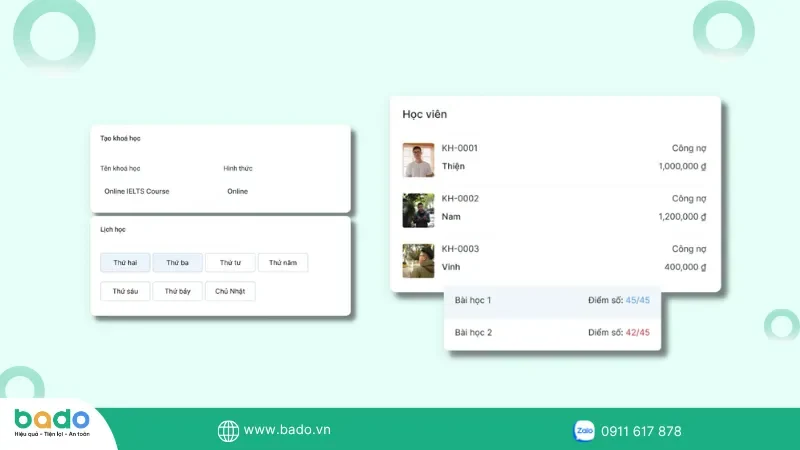Click debt amount 1,000,000 ₫
The image size is (800, 450).
coord(683,166)
